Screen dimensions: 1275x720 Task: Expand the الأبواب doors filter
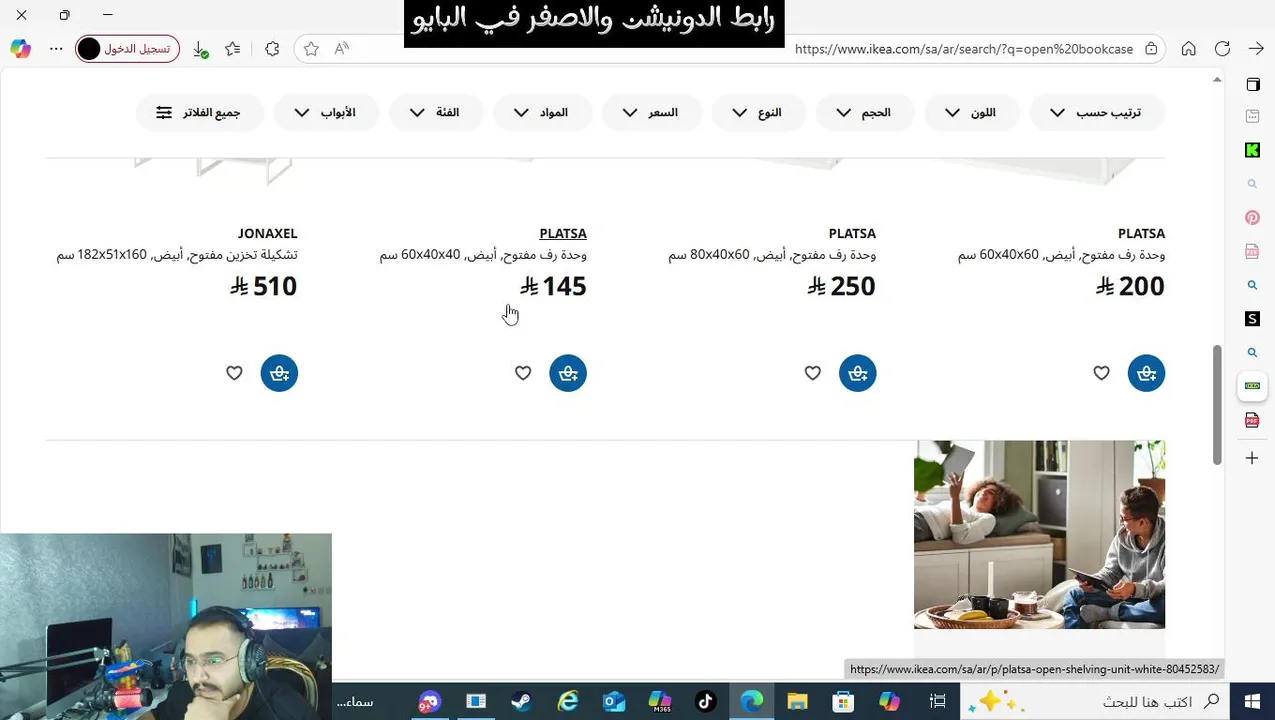[x=327, y=113]
